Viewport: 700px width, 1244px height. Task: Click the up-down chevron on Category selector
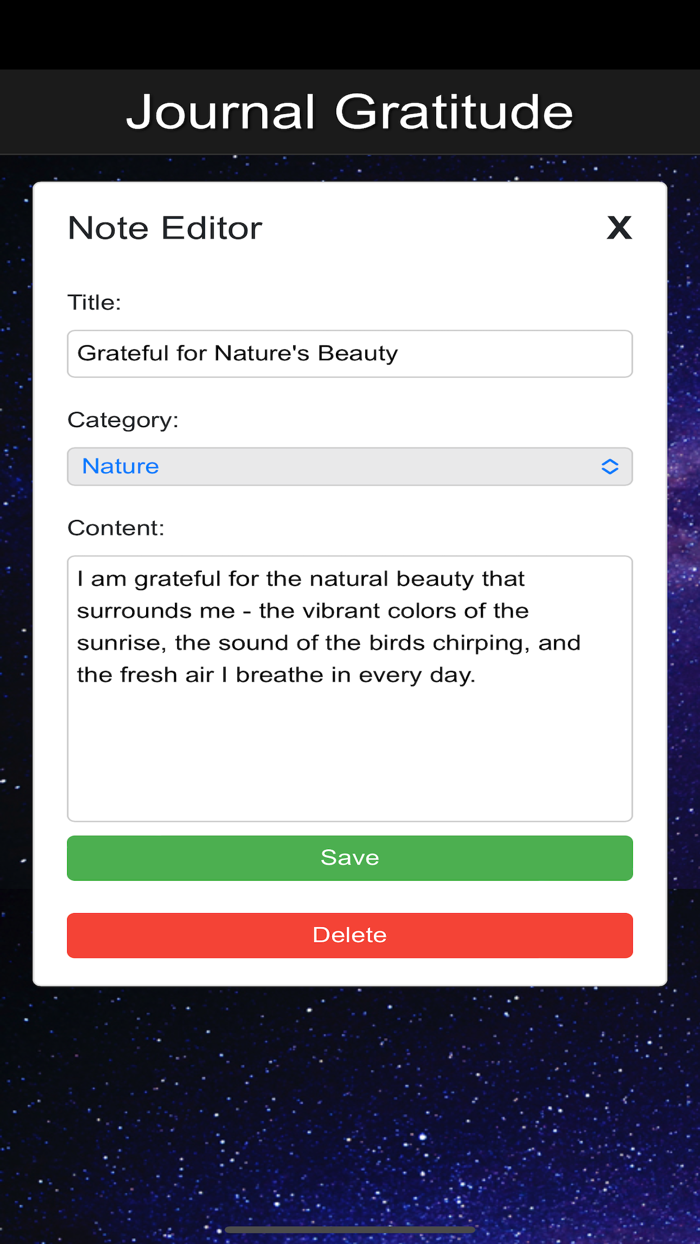610,467
